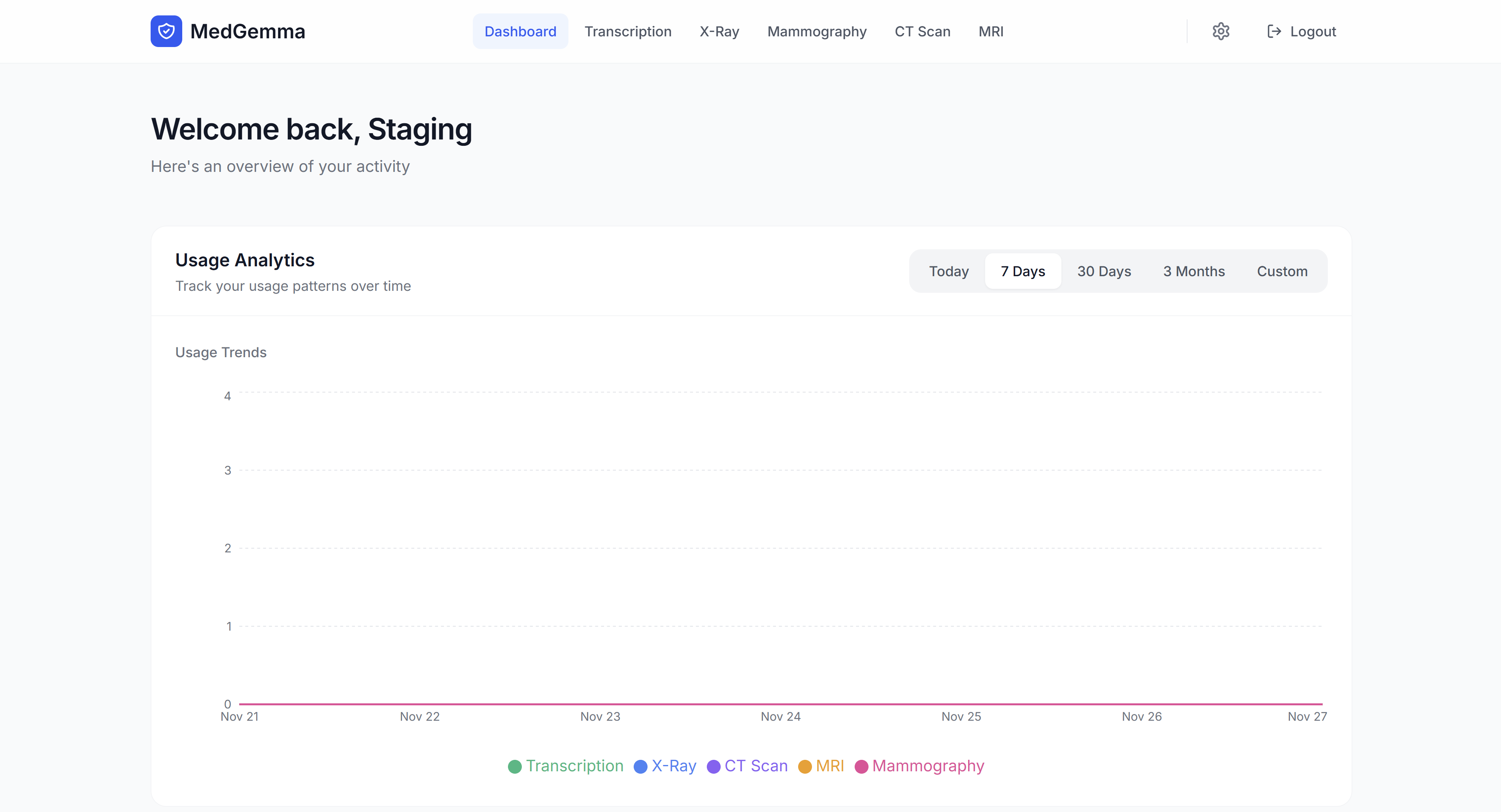Viewport: 1501px width, 812px height.
Task: Open the Transcription navigation tab
Action: [628, 31]
